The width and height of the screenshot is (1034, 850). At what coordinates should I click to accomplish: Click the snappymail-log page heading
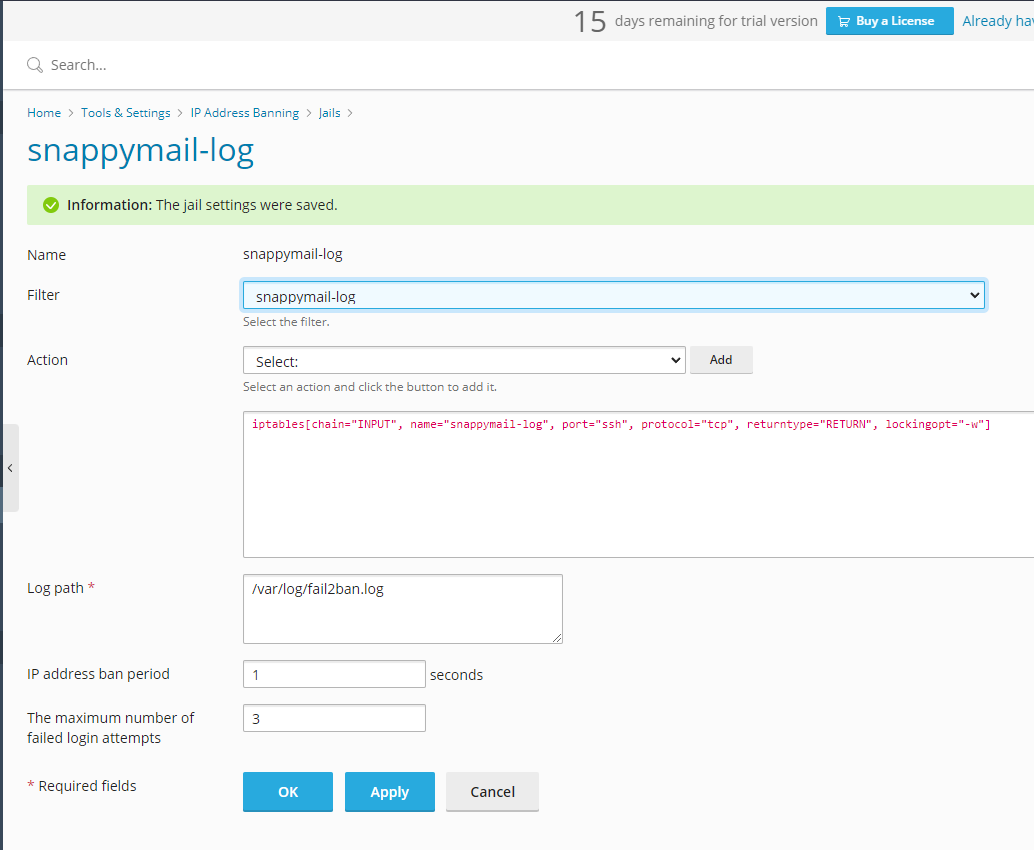pos(140,150)
